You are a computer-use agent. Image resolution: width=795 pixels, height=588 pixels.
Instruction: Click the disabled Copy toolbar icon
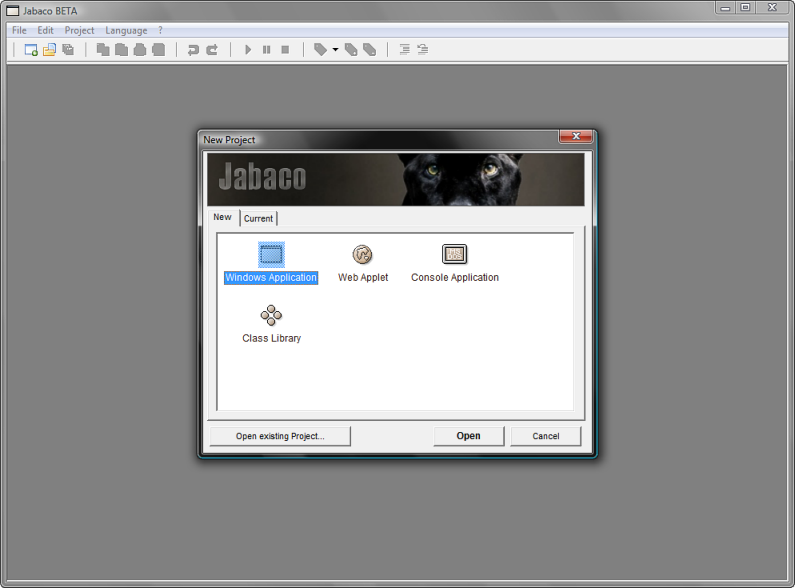coord(103,50)
